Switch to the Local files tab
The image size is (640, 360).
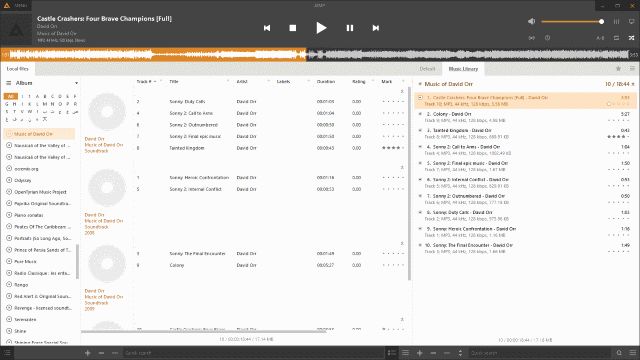(x=18, y=69)
